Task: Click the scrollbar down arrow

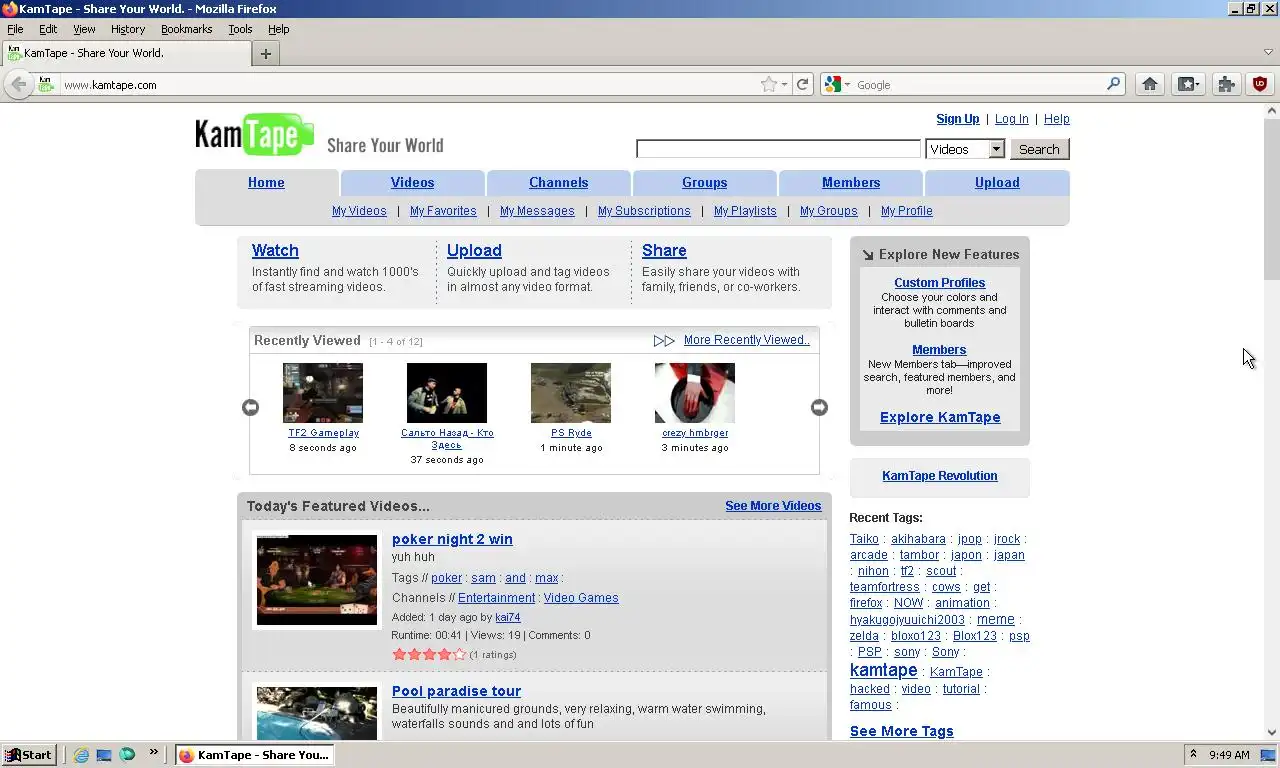Action: click(1271, 732)
